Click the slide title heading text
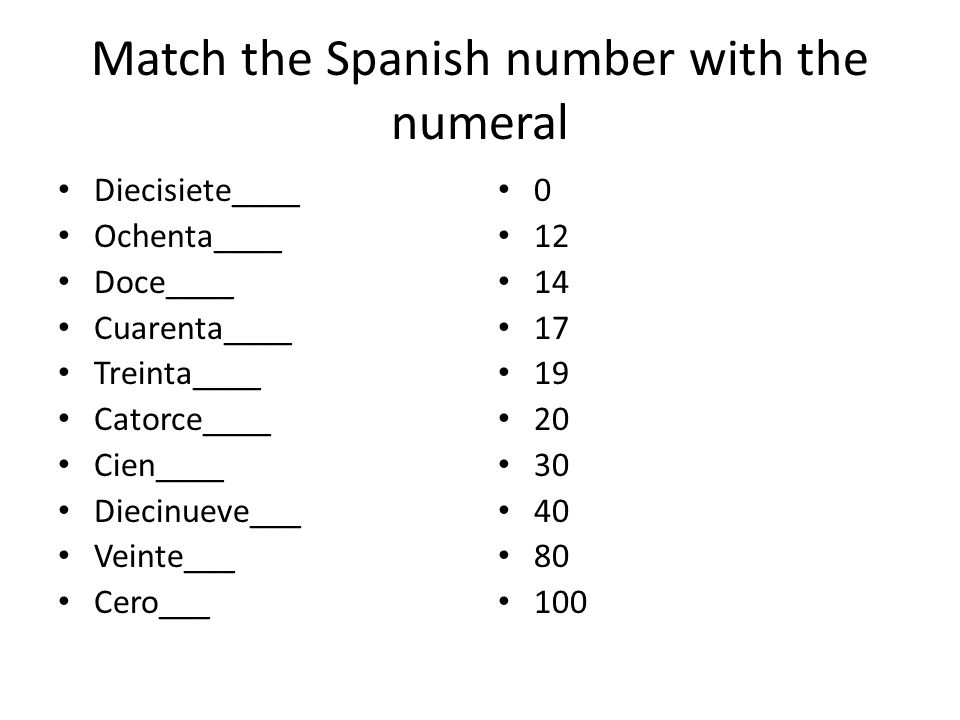The image size is (960, 720). [x=480, y=90]
